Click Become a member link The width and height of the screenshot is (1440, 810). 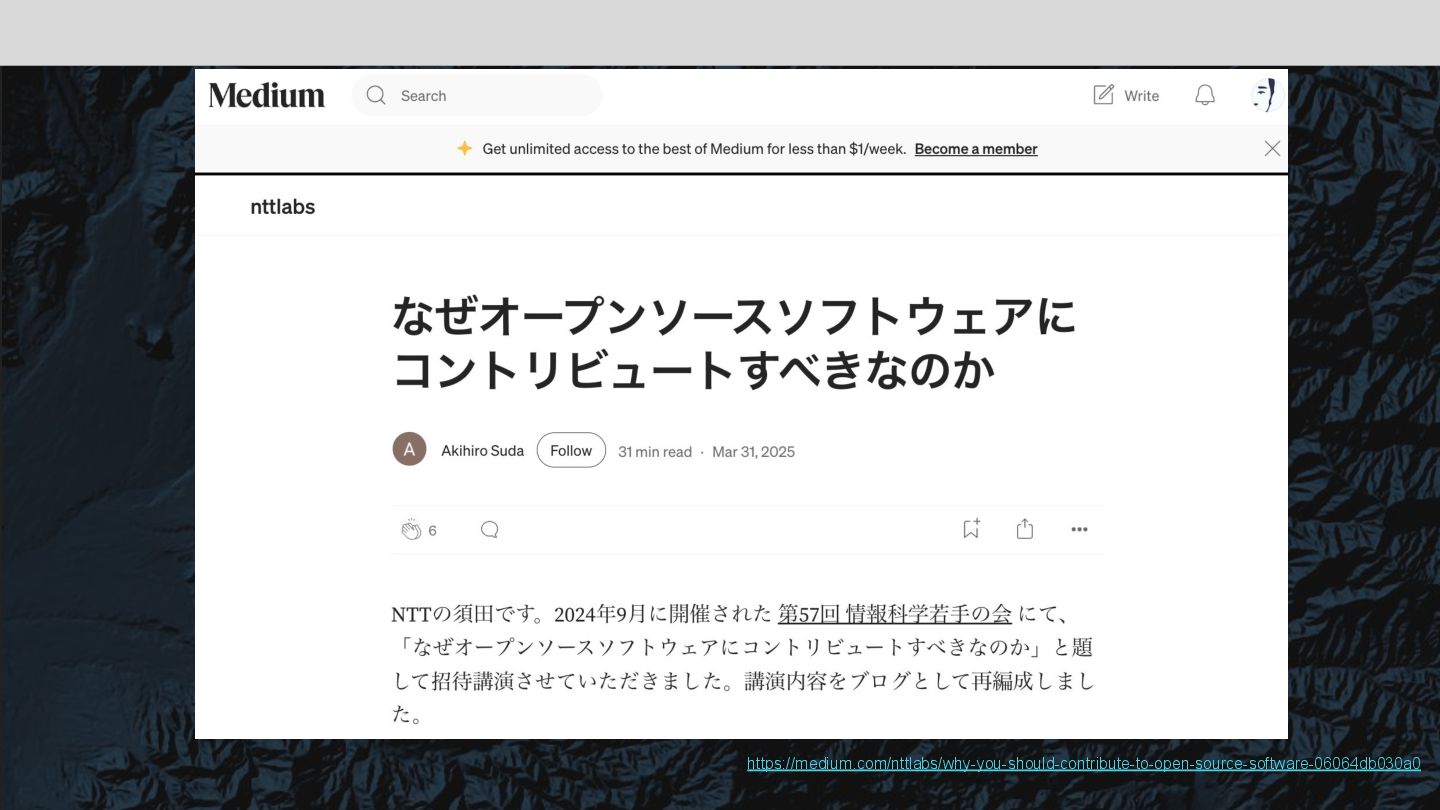[976, 149]
